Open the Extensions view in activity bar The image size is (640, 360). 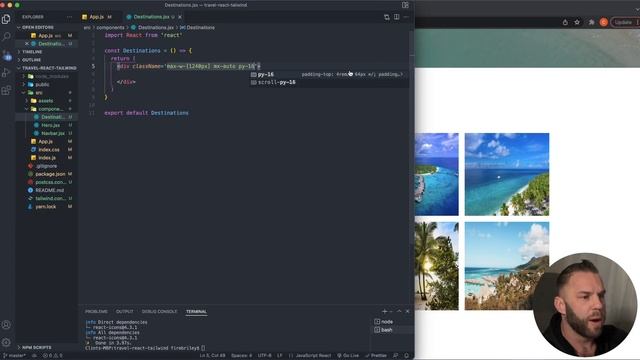click(x=6, y=90)
